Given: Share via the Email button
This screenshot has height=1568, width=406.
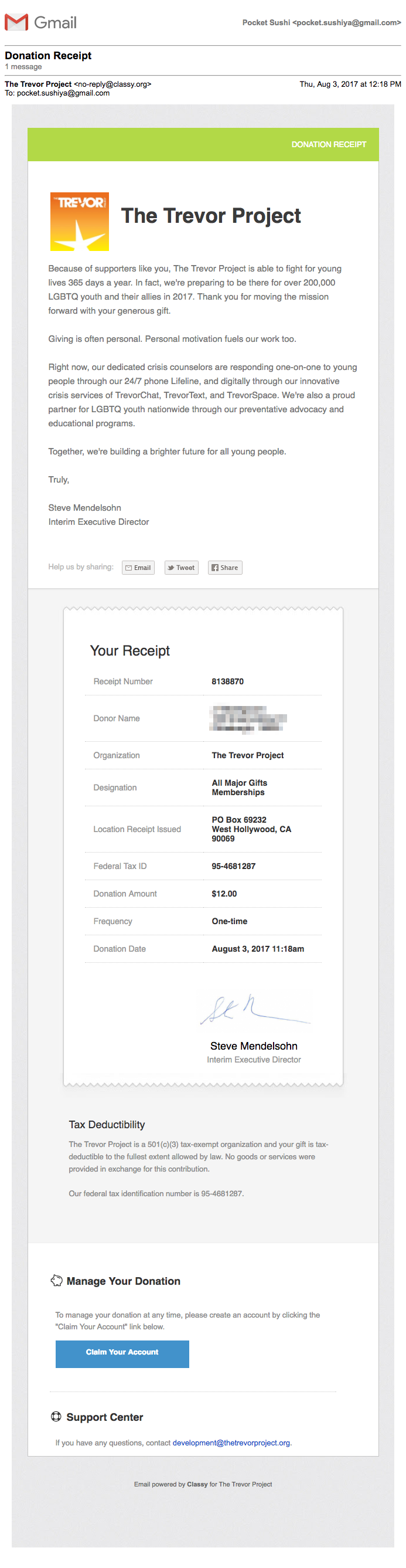Looking at the screenshot, I should (138, 567).
